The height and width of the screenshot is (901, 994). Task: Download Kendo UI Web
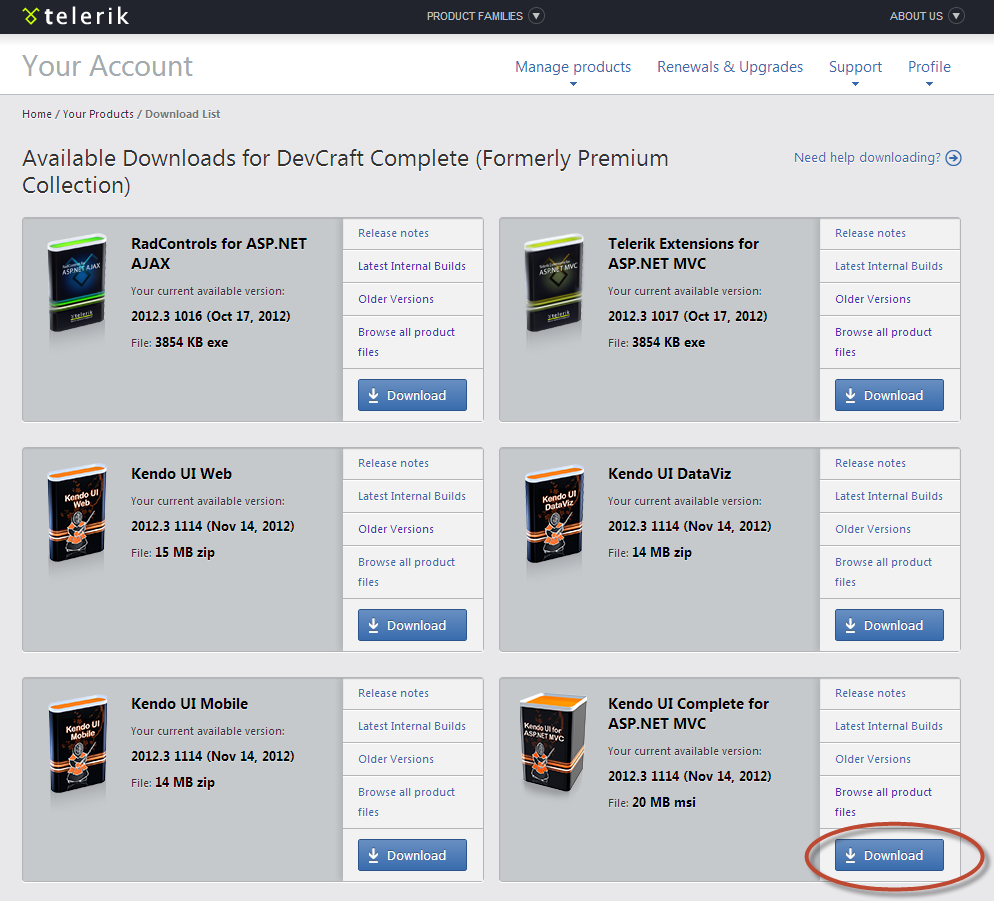412,625
